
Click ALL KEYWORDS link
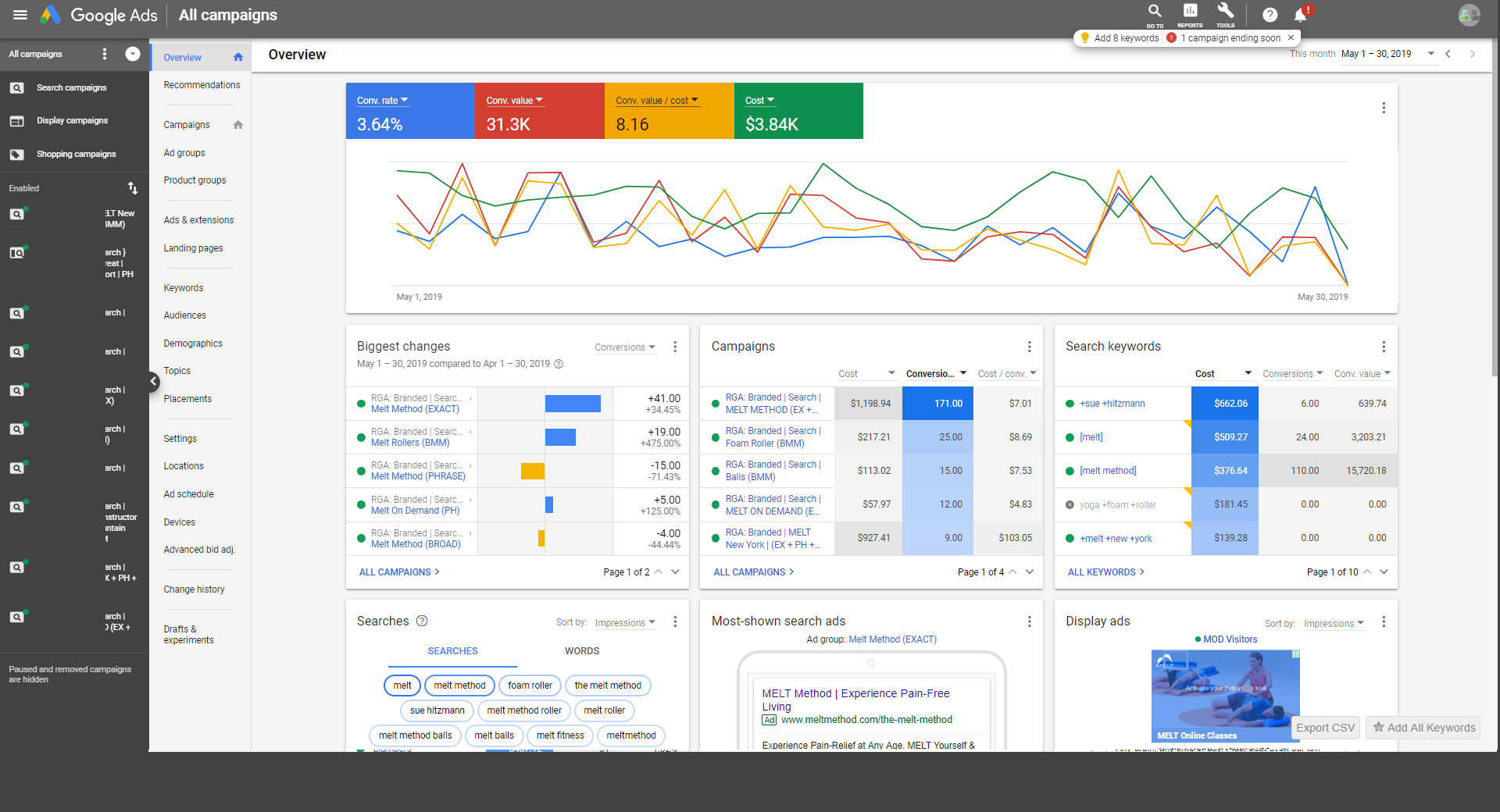pyautogui.click(x=1105, y=572)
